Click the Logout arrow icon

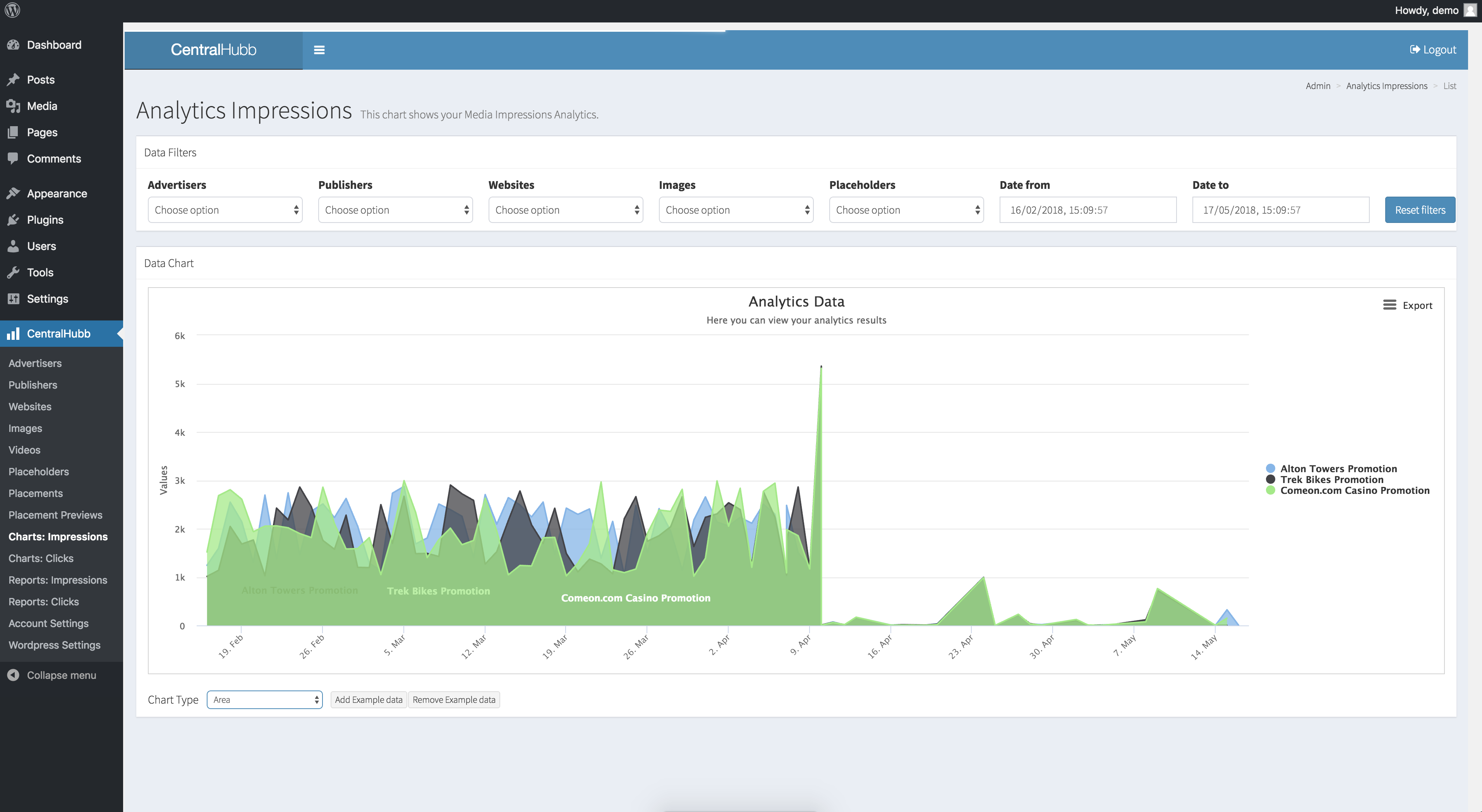tap(1415, 50)
